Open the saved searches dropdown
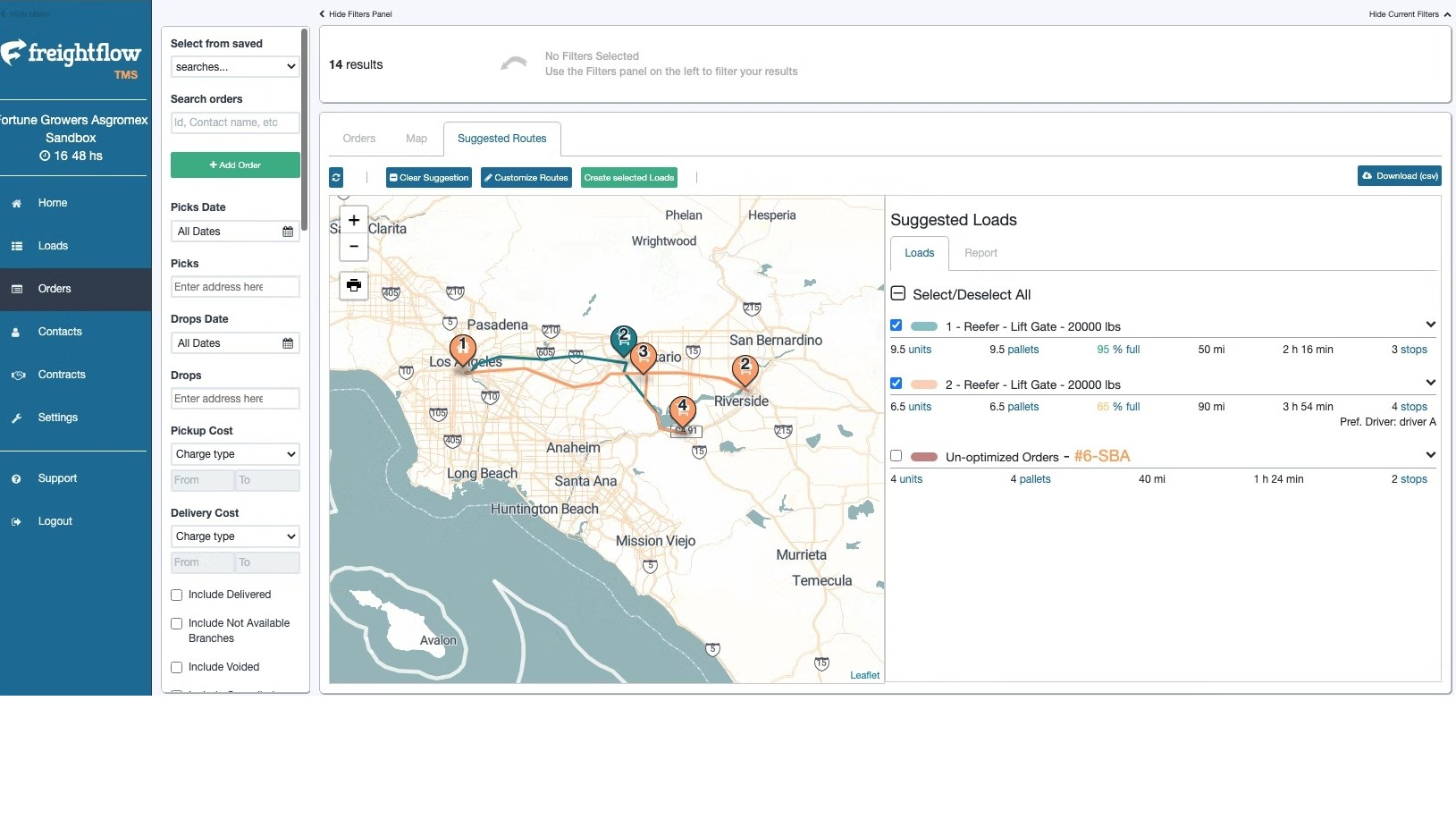Screen dimensions: 1456x819 point(234,66)
